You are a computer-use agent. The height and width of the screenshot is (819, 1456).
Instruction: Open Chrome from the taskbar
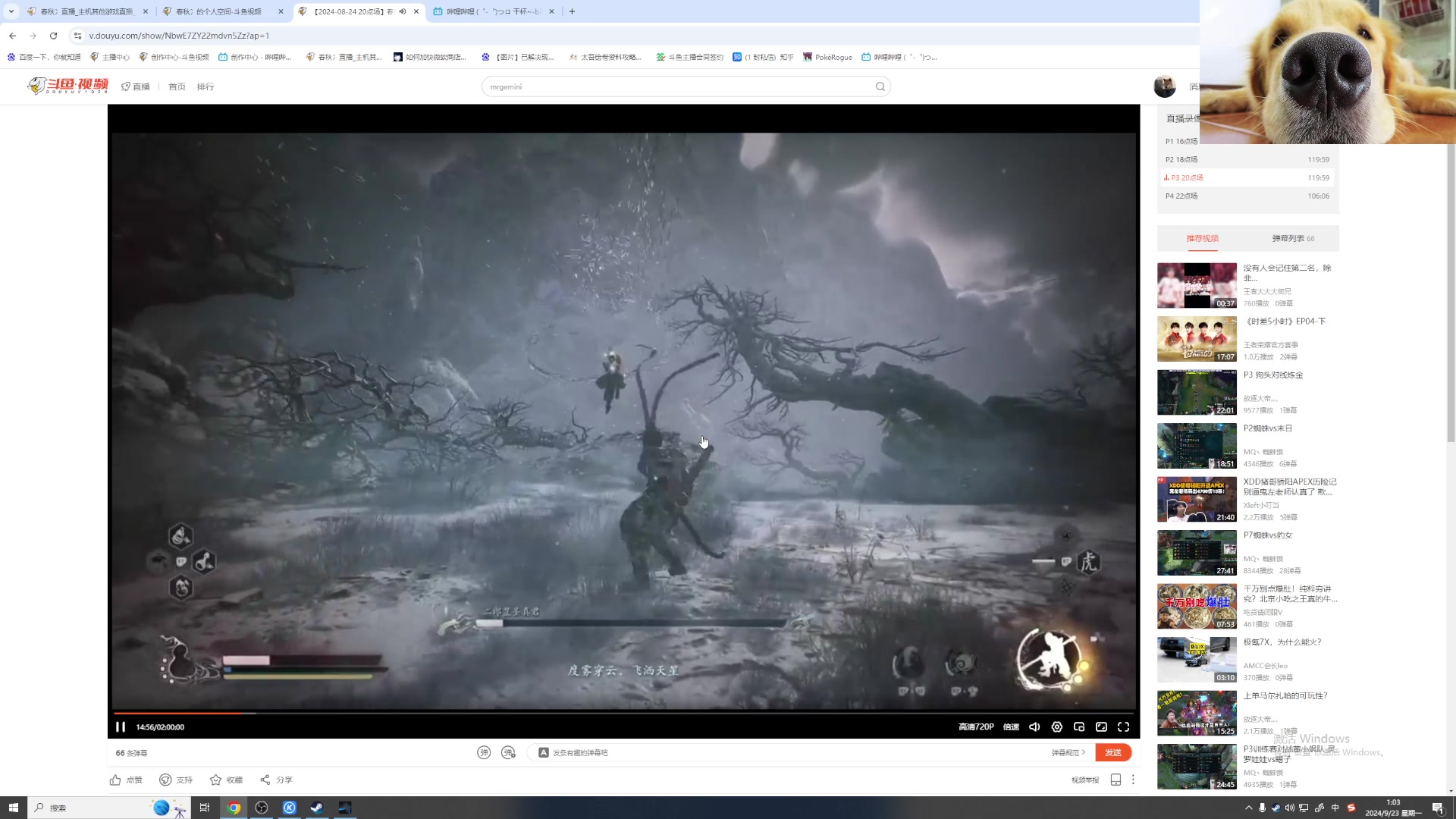tap(234, 808)
